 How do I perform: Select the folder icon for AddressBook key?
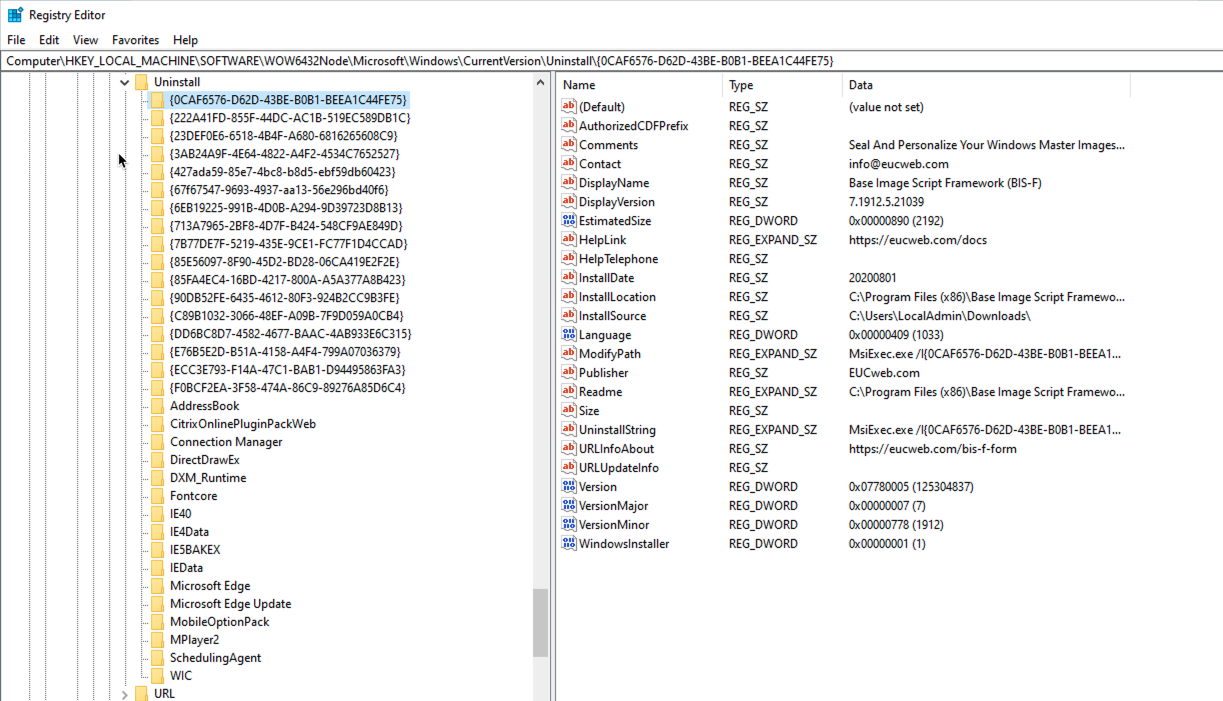click(x=157, y=405)
